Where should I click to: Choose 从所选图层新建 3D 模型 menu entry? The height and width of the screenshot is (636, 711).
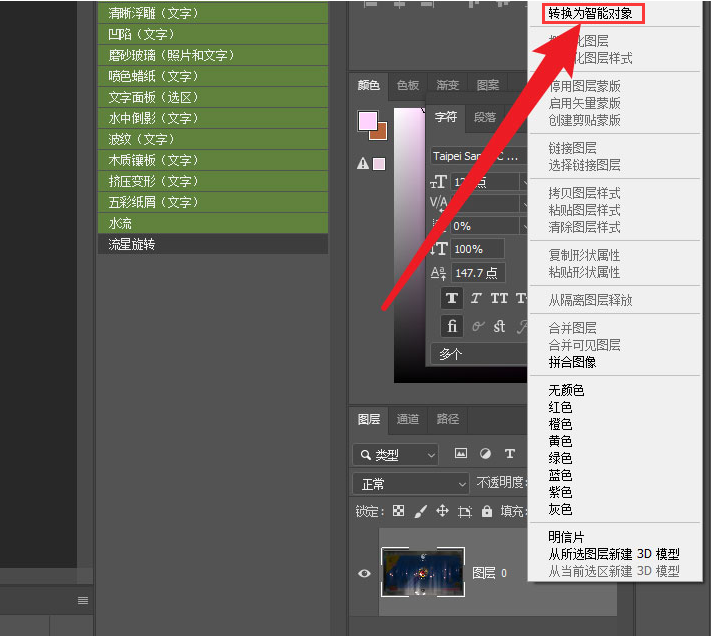(614, 554)
